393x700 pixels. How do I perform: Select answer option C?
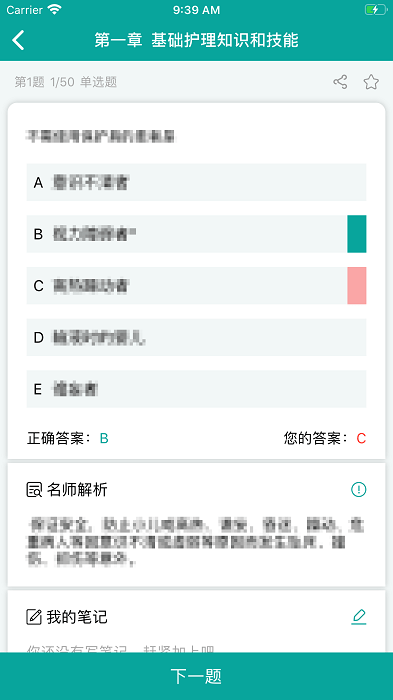coord(196,286)
